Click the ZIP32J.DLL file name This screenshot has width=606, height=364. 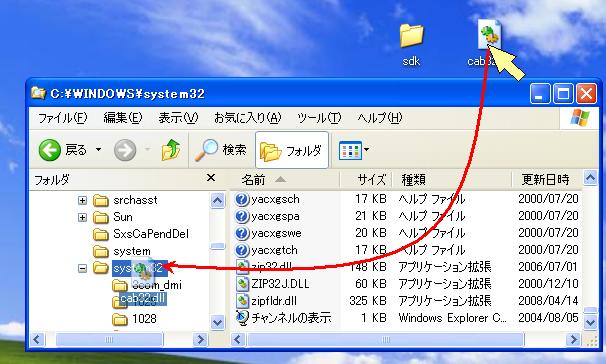click(x=280, y=284)
